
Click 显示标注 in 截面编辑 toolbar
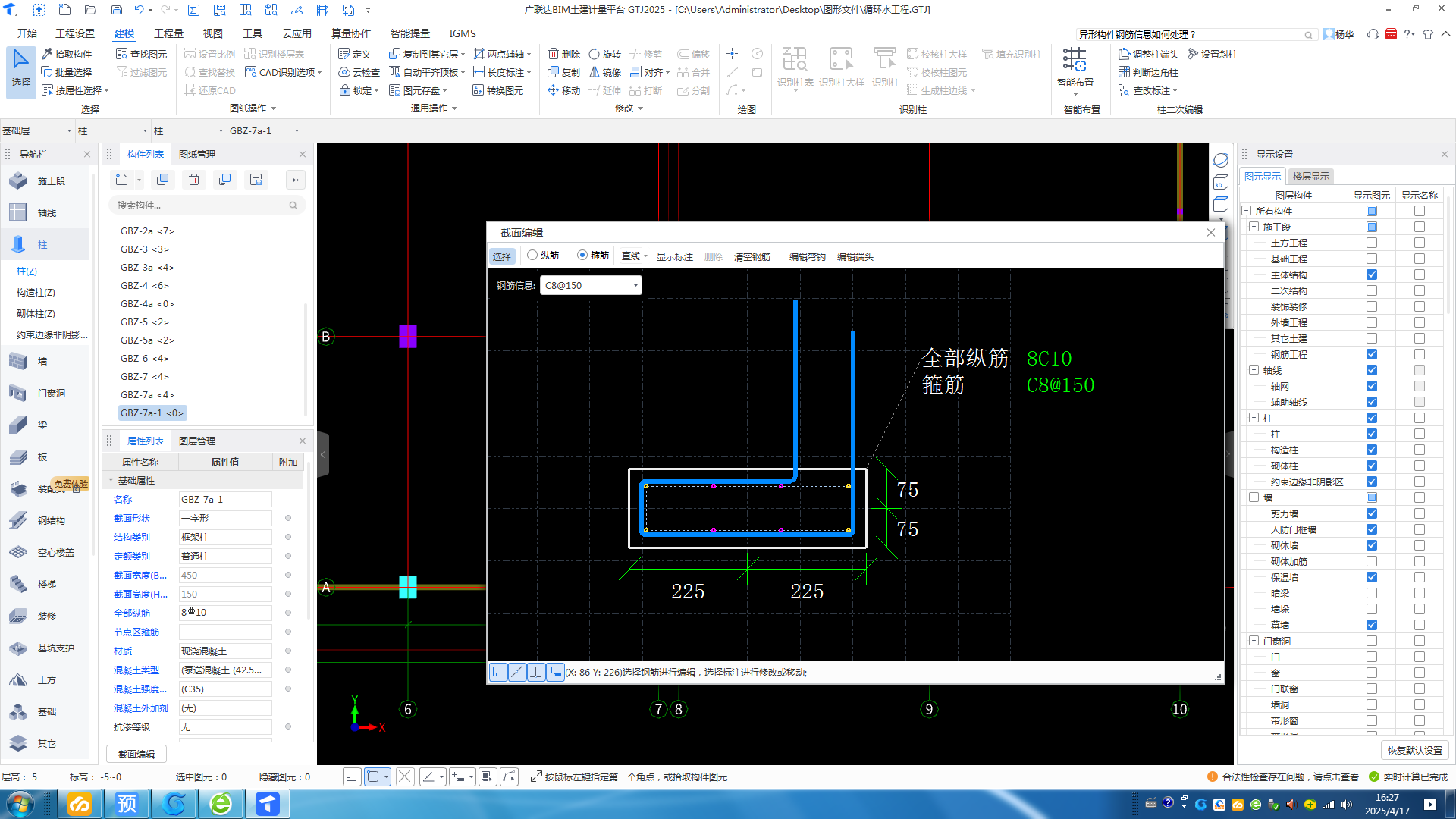pos(675,256)
